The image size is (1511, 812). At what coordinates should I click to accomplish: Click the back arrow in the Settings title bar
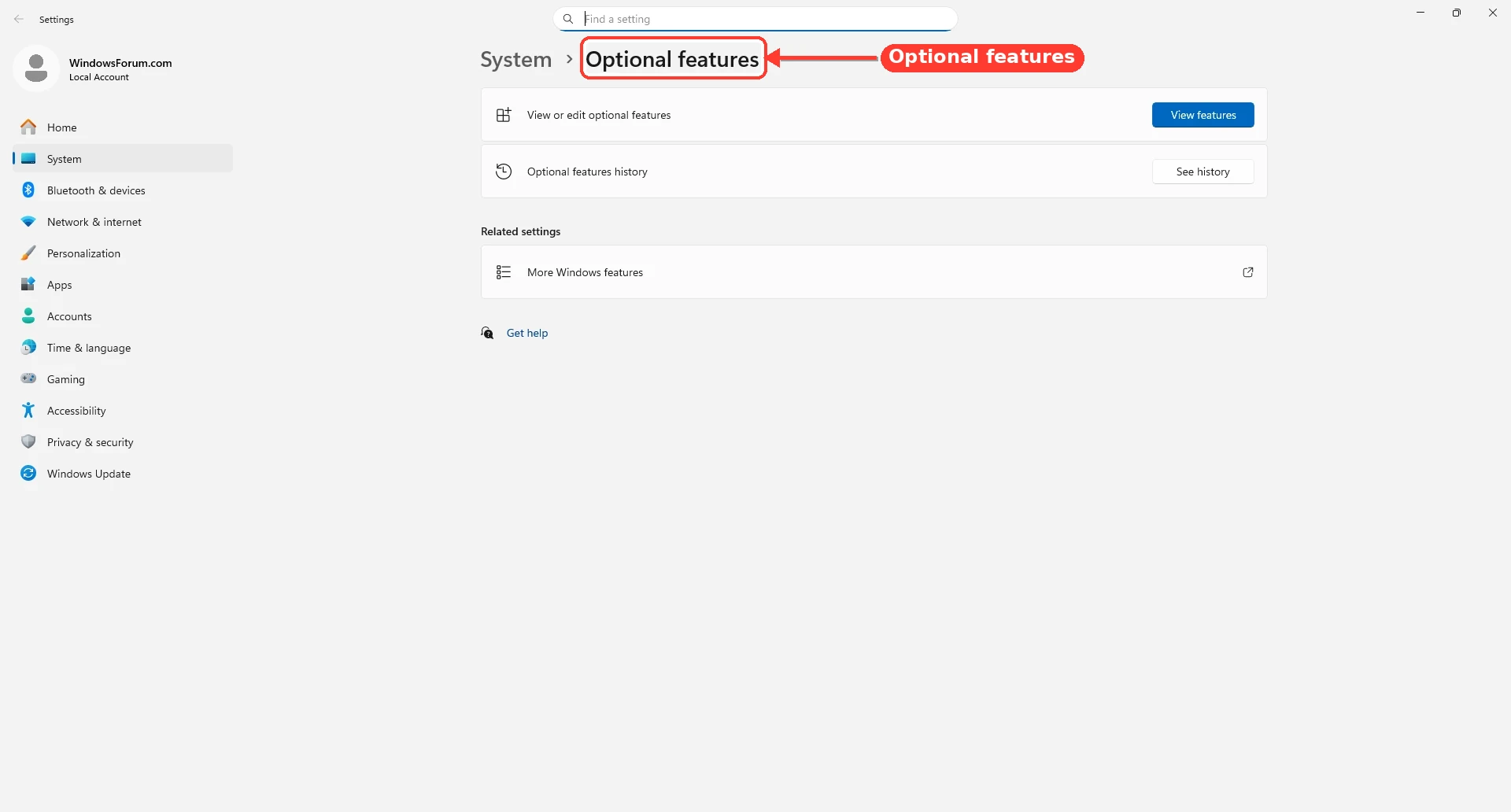pos(19,19)
